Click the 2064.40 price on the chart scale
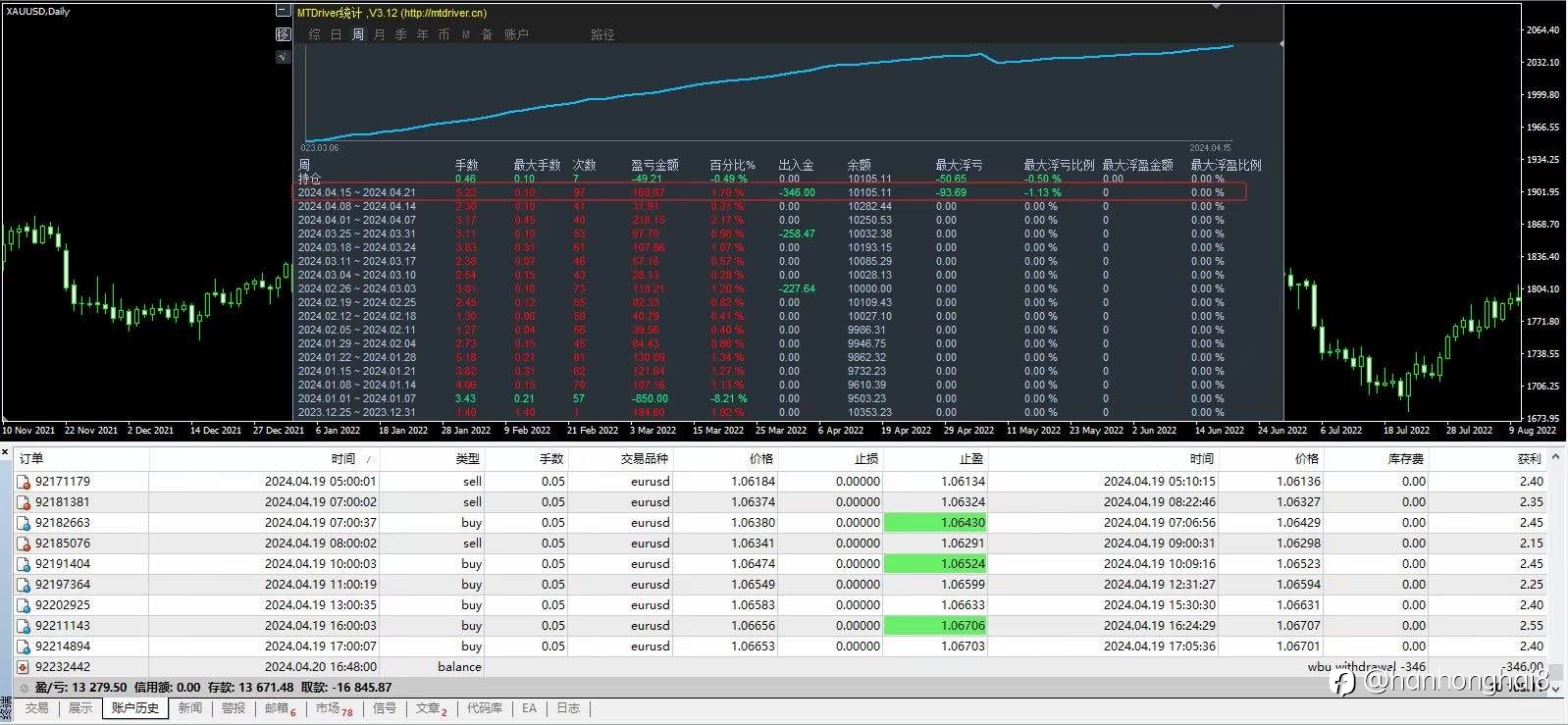Screen dimensions: 1568x725 pos(1542,30)
